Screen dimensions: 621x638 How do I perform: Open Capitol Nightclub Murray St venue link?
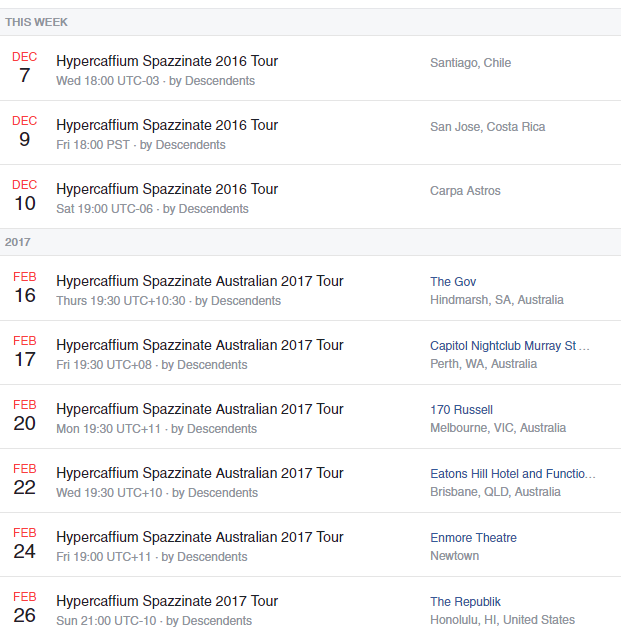[510, 346]
